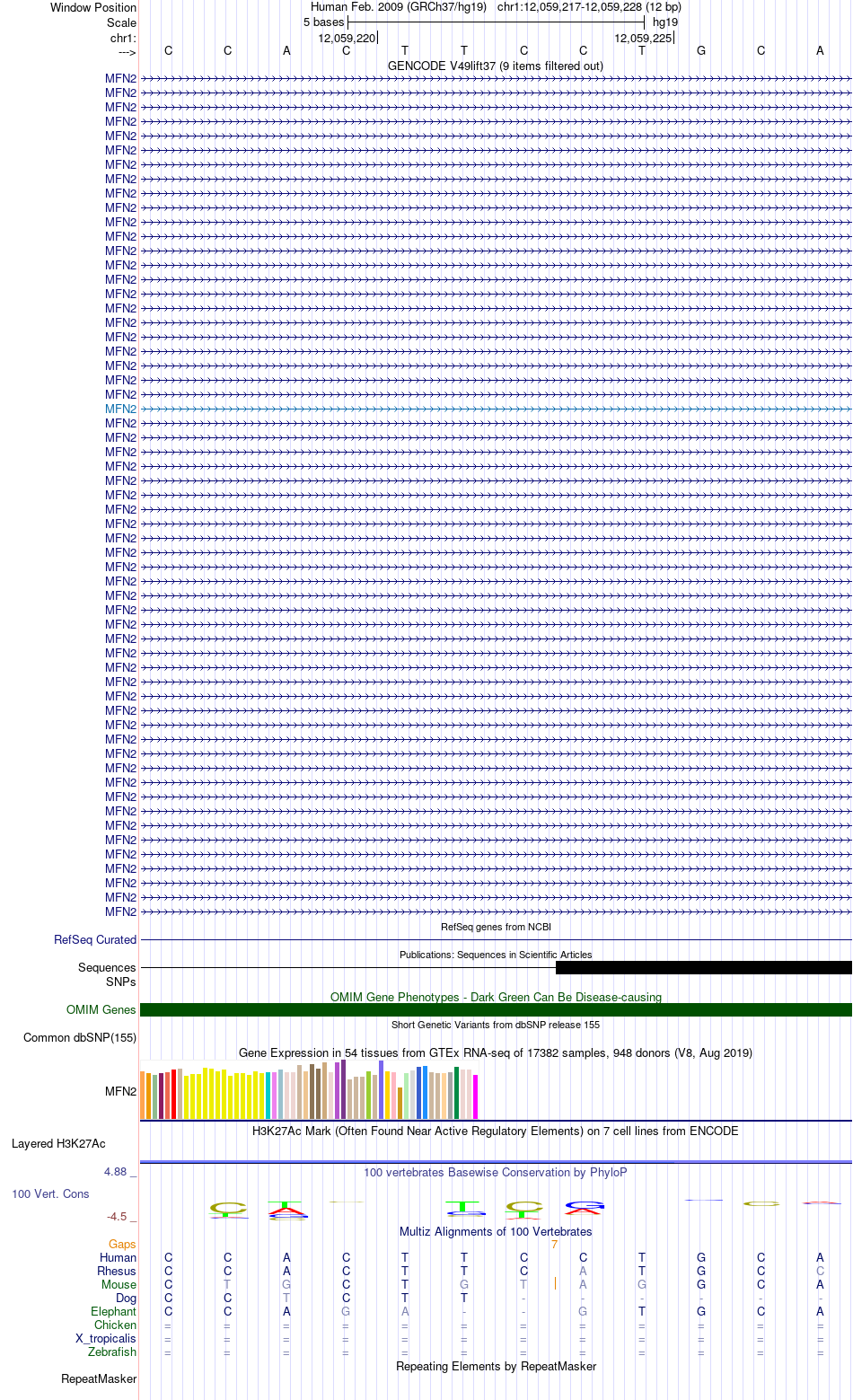Click the lime green bar in GTEx chart

(x=369, y=1096)
